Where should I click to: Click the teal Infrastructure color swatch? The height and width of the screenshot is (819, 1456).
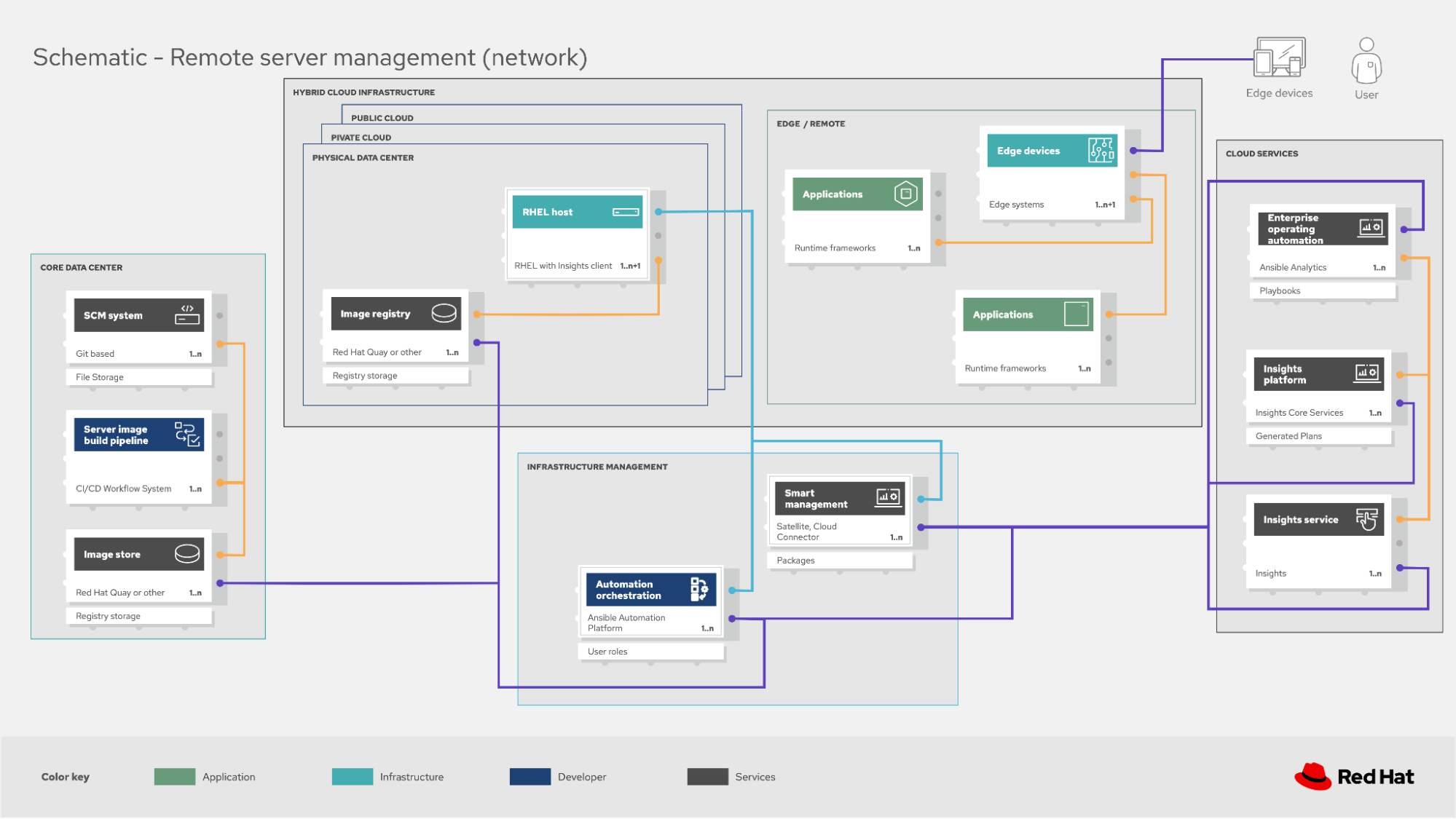353,777
